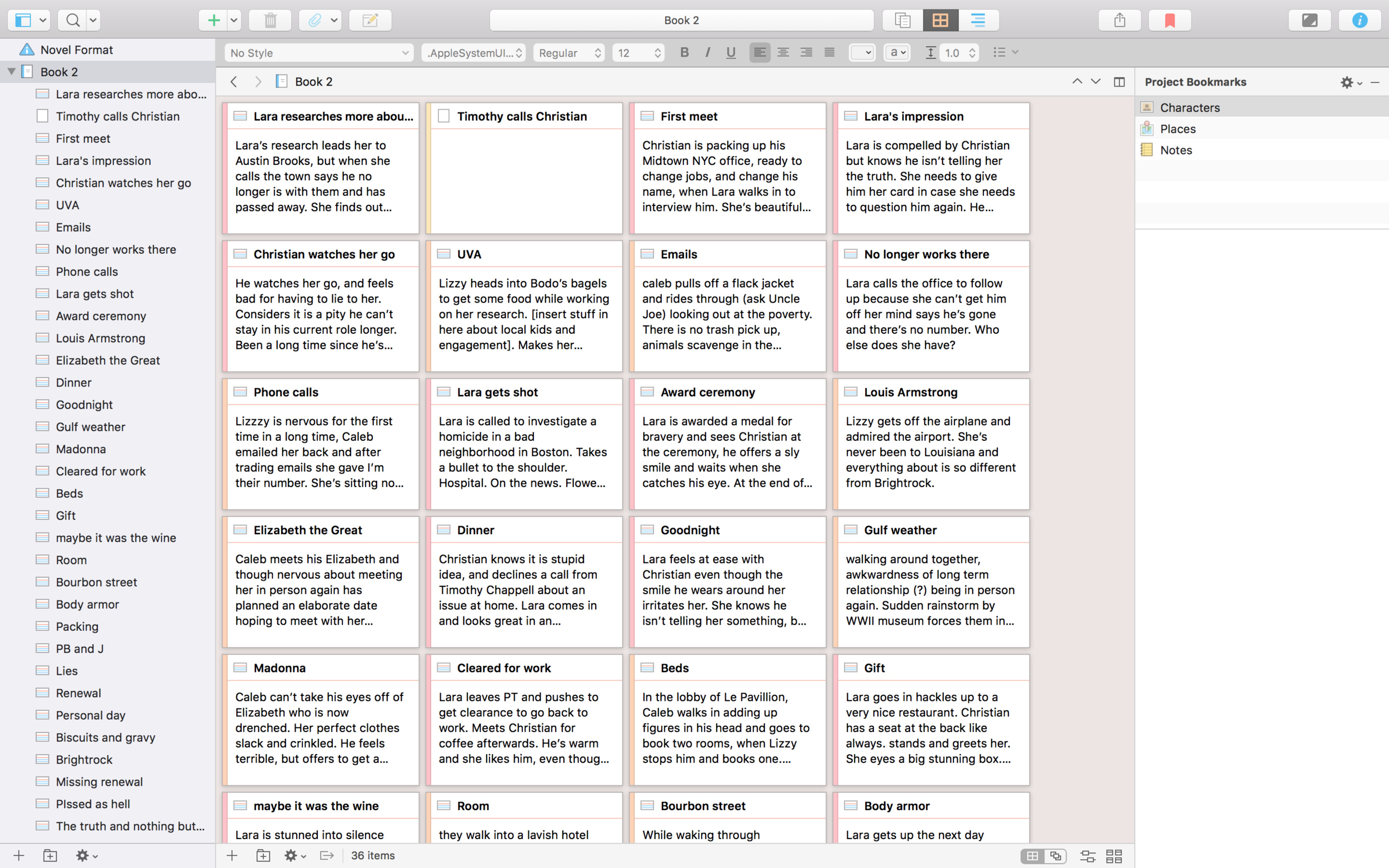This screenshot has width=1389, height=868.
Task: Click the Share export icon
Action: pos(1119,20)
